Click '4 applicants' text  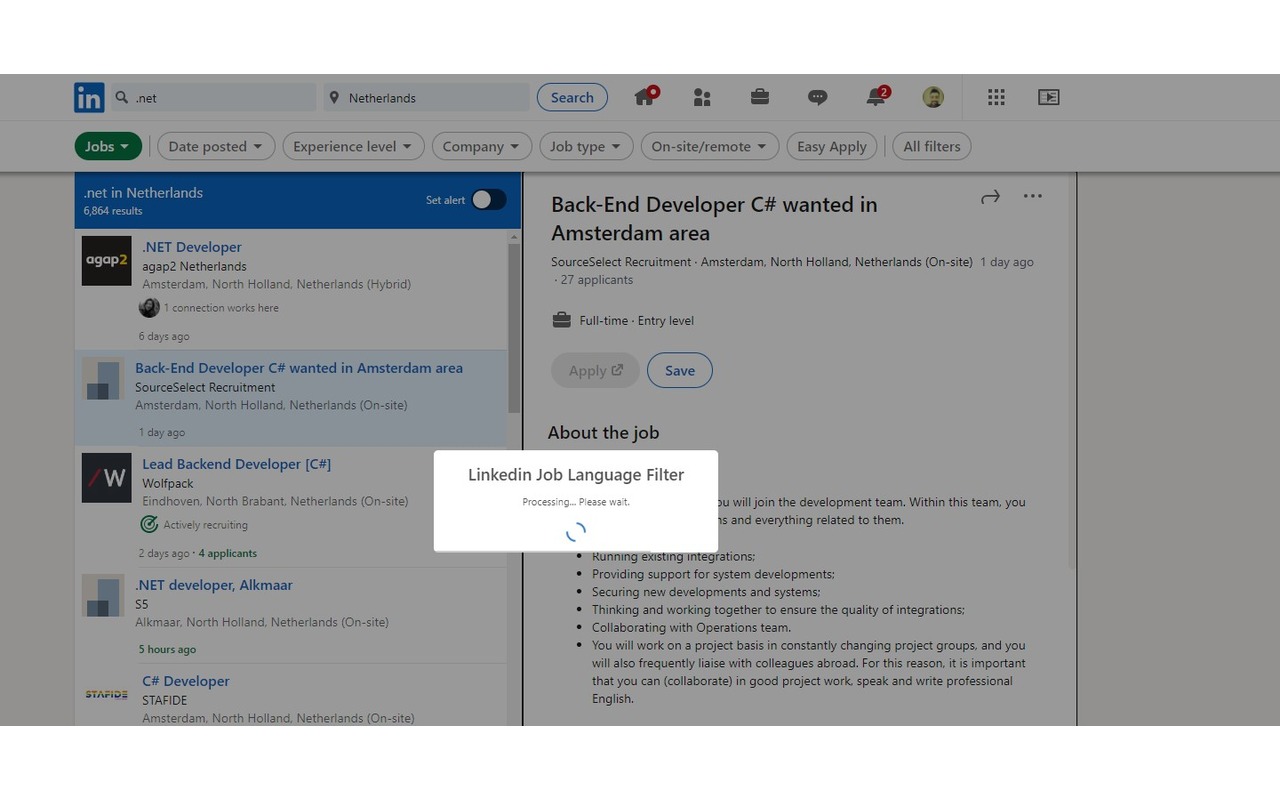point(228,553)
